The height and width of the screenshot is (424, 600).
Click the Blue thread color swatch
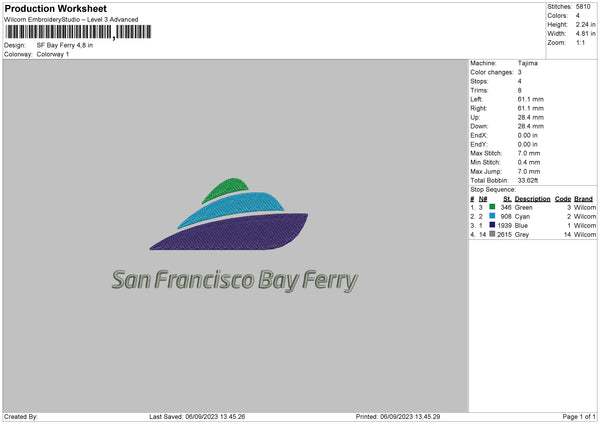tap(492, 225)
